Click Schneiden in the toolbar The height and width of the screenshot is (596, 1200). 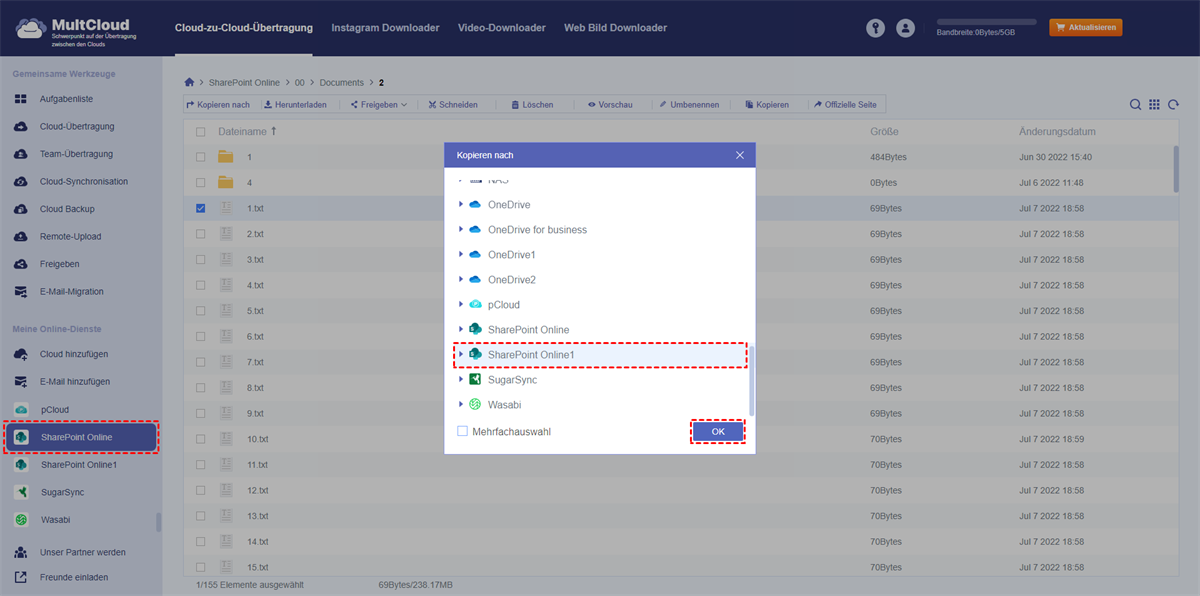(452, 105)
